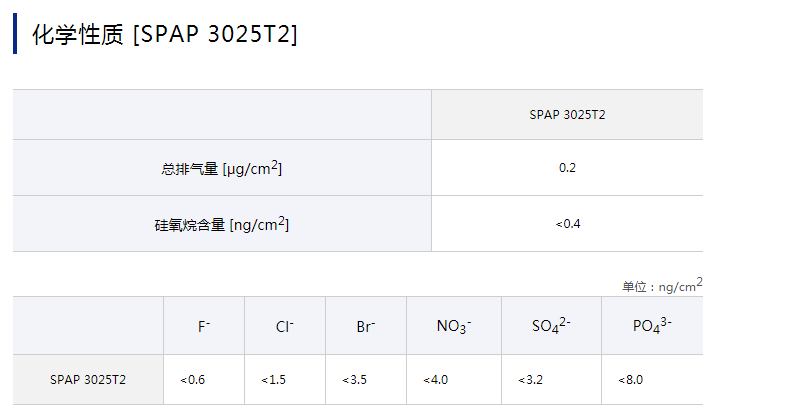The height and width of the screenshot is (411, 804).
Task: Select the 硅氧烷含量 row label
Action: coord(215,224)
